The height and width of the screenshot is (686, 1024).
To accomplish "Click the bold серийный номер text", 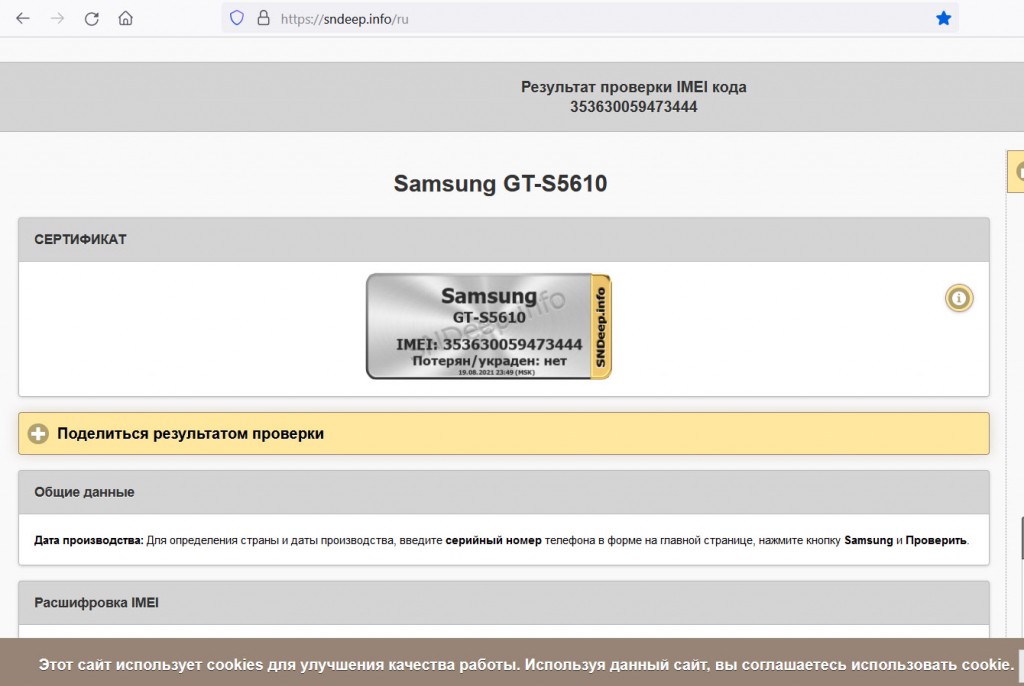I will [x=493, y=540].
